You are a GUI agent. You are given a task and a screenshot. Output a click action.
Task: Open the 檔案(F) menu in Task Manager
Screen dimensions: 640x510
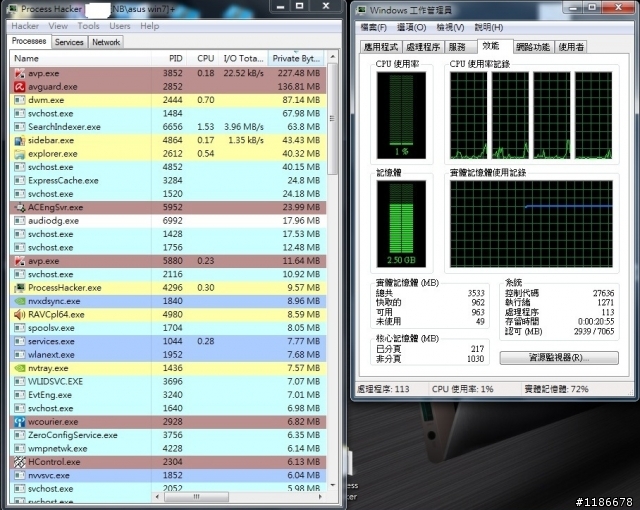click(x=373, y=27)
